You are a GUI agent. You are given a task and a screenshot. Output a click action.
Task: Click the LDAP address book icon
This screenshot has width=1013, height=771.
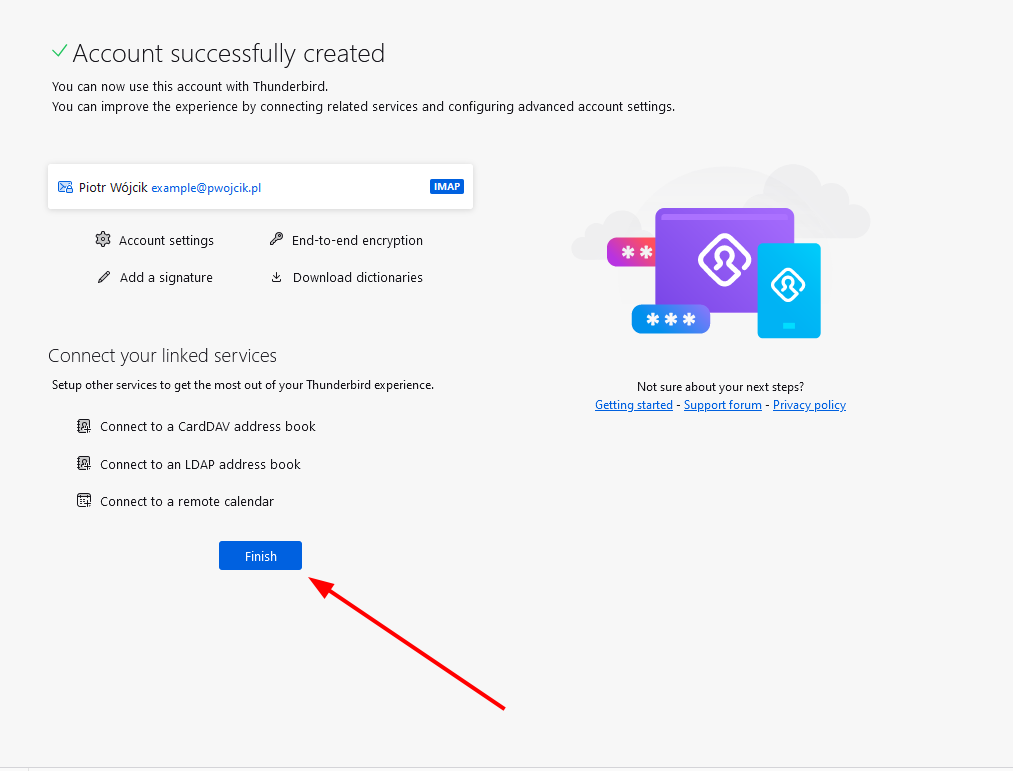(84, 464)
